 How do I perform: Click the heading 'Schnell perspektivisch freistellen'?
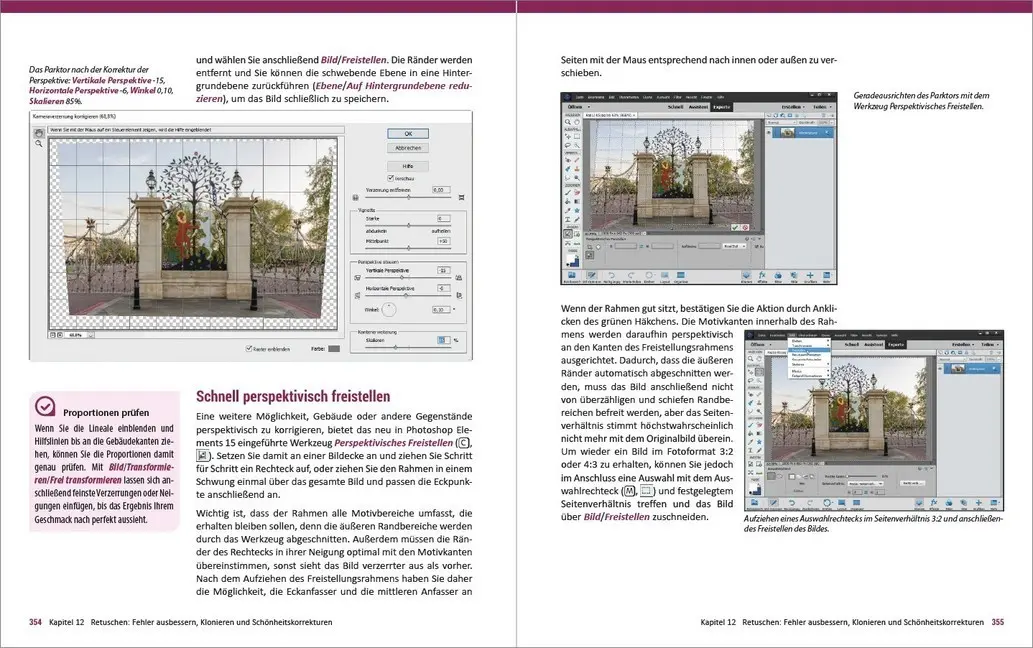click(x=293, y=396)
